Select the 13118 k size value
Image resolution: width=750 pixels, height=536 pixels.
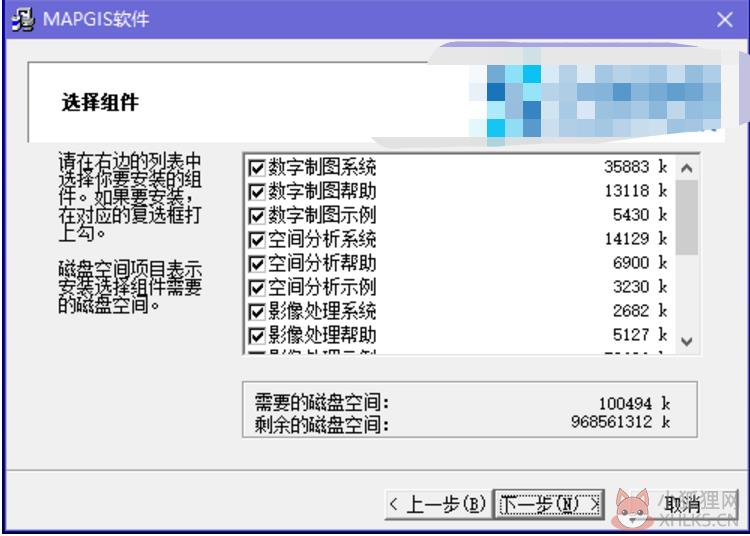636,191
